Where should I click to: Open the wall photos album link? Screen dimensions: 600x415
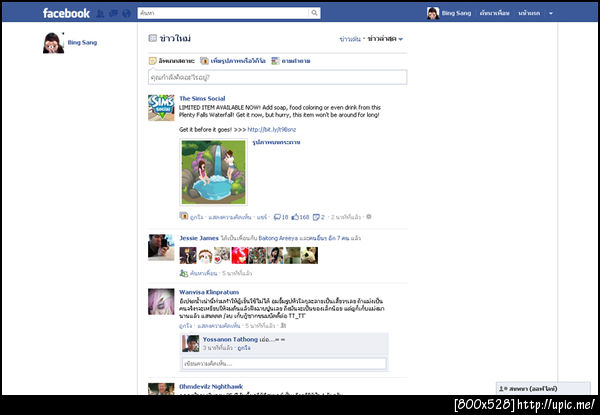tap(276, 142)
